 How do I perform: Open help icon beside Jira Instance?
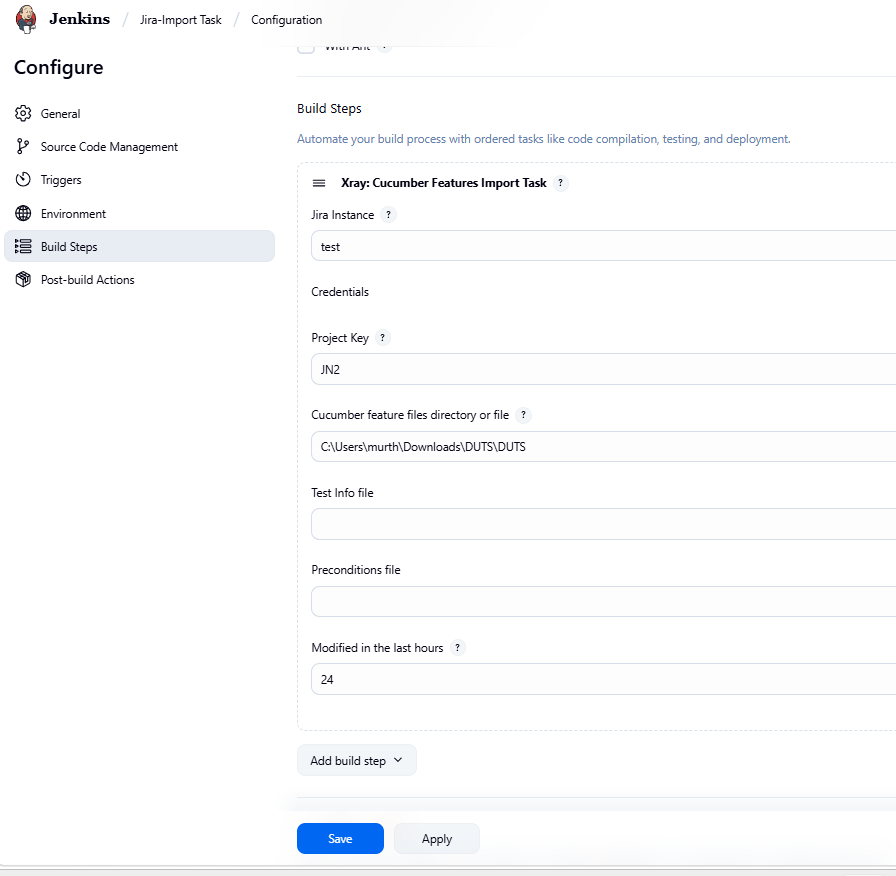[389, 215]
